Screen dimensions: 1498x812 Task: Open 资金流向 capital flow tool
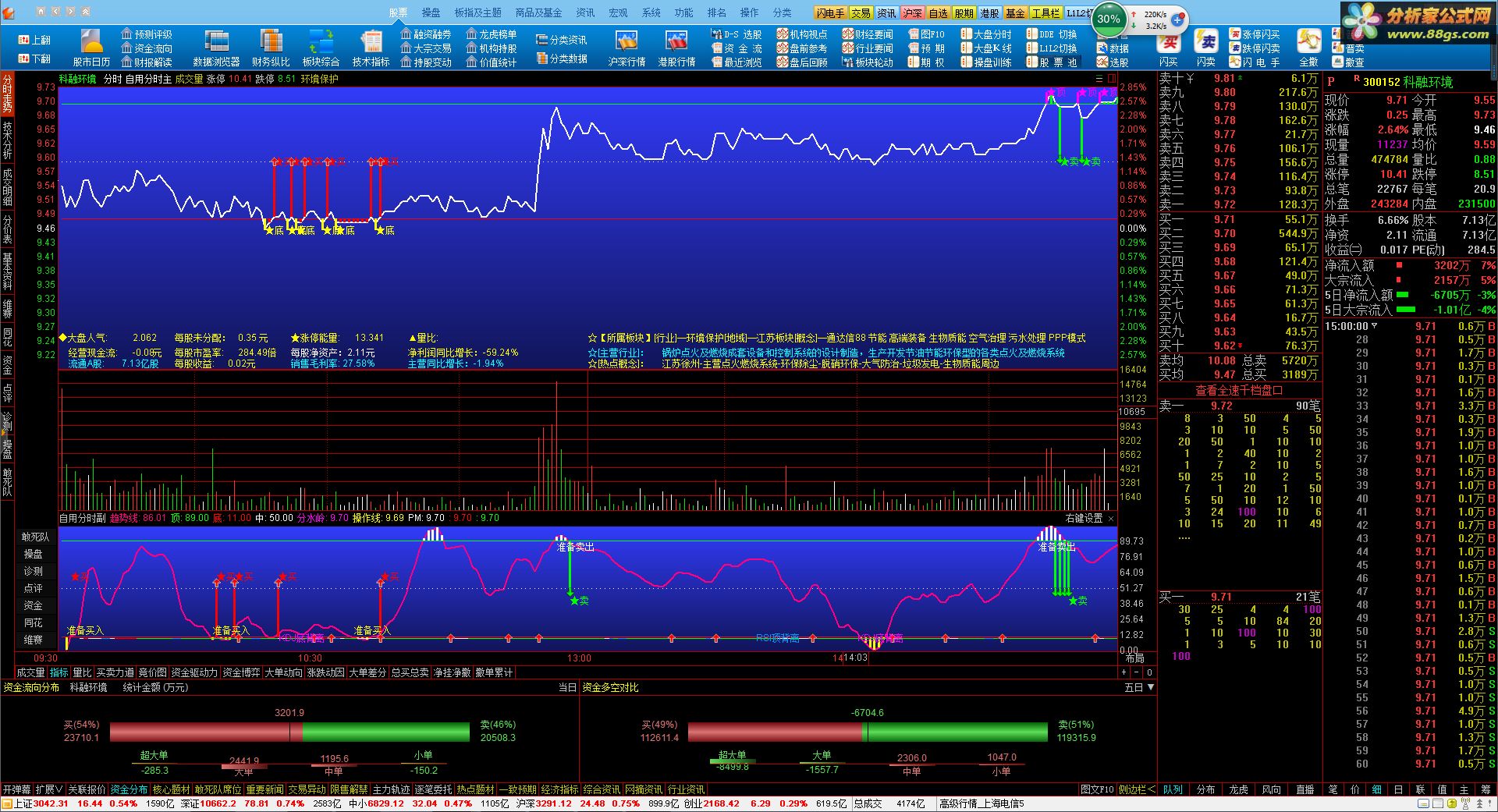coord(147,48)
